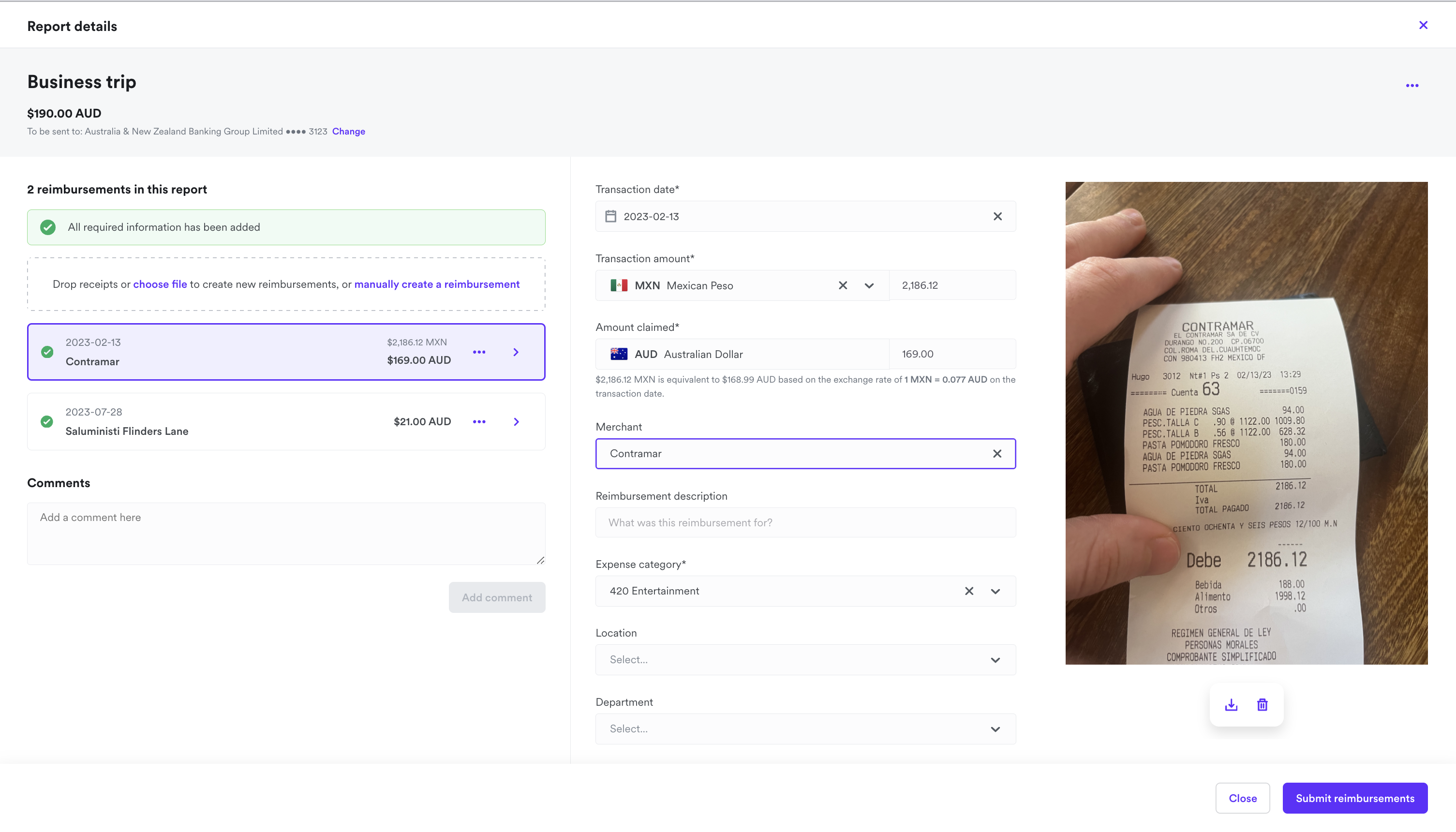The image size is (1456, 832).
Task: Click the green check on Saluministi row
Action: pos(47,422)
